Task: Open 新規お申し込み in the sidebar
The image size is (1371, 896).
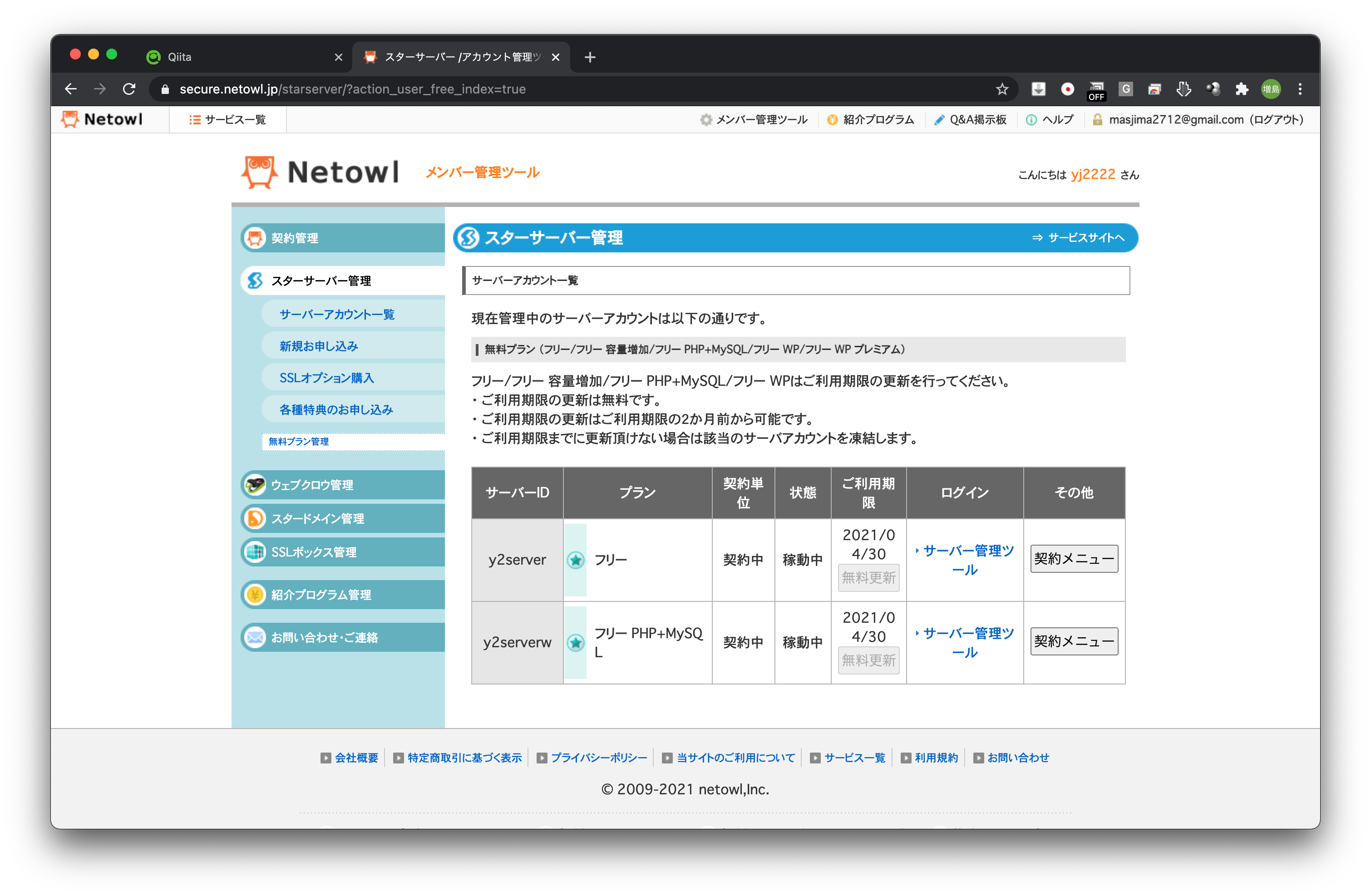Action: [353, 346]
